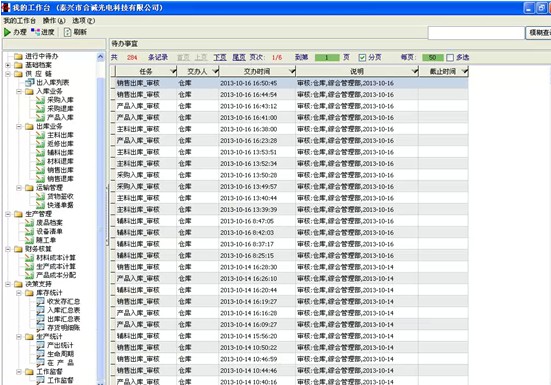Image resolution: width=551 pixels, height=385 pixels.
Task: Open the 产品成本分配 item
Action: point(56,275)
